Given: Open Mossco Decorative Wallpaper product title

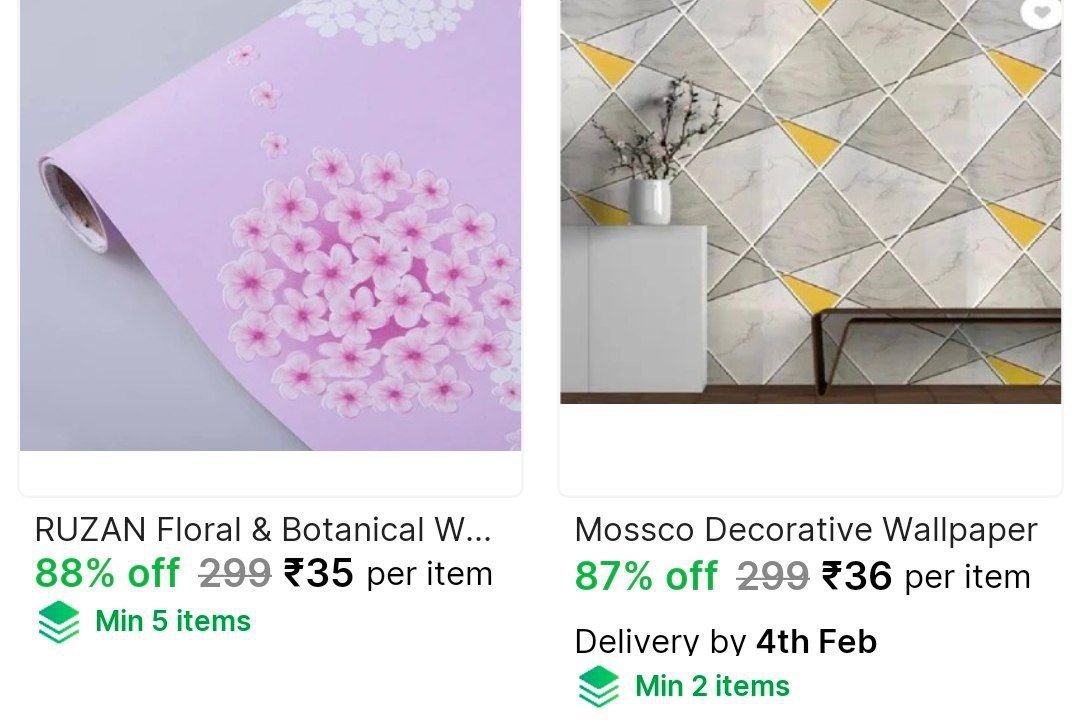Looking at the screenshot, I should (x=806, y=530).
